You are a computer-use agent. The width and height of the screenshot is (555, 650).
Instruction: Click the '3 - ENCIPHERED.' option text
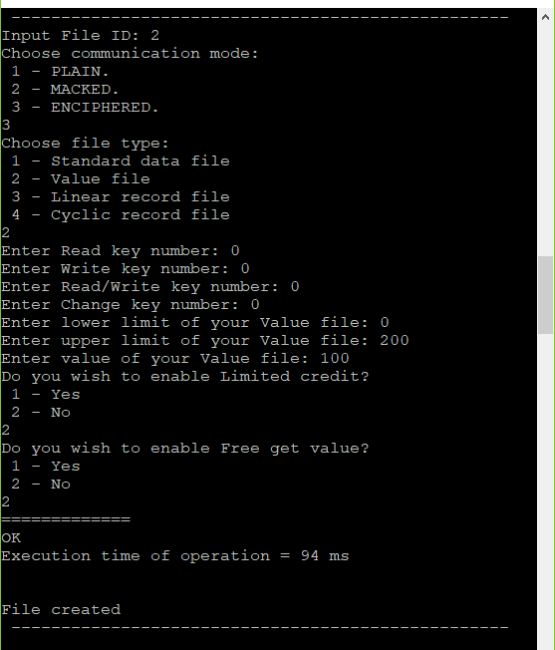(85, 107)
